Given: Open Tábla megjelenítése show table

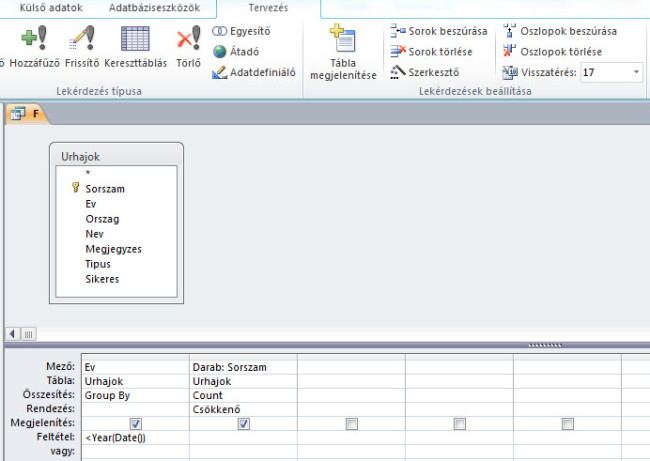Looking at the screenshot, I should tap(343, 54).
